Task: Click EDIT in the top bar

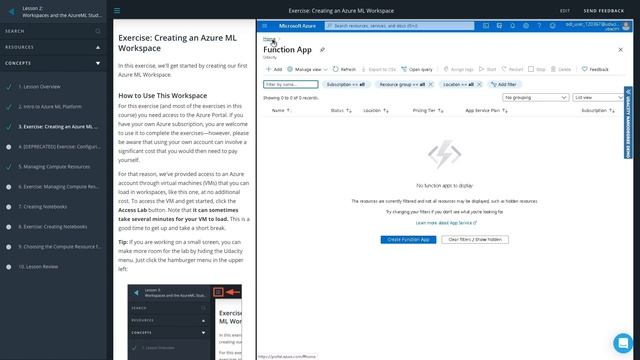Action: [x=565, y=11]
